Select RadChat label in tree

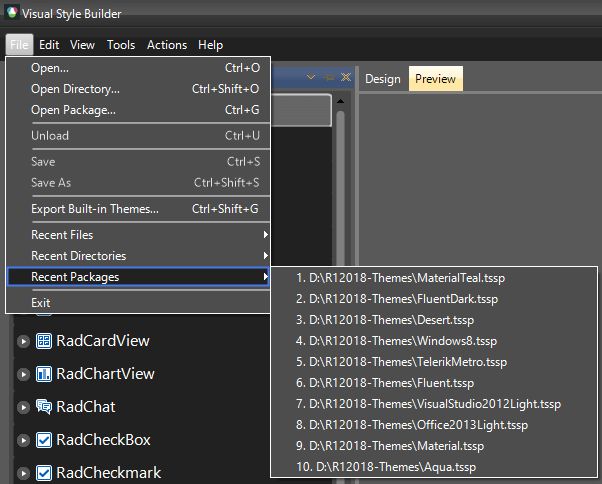tap(86, 407)
